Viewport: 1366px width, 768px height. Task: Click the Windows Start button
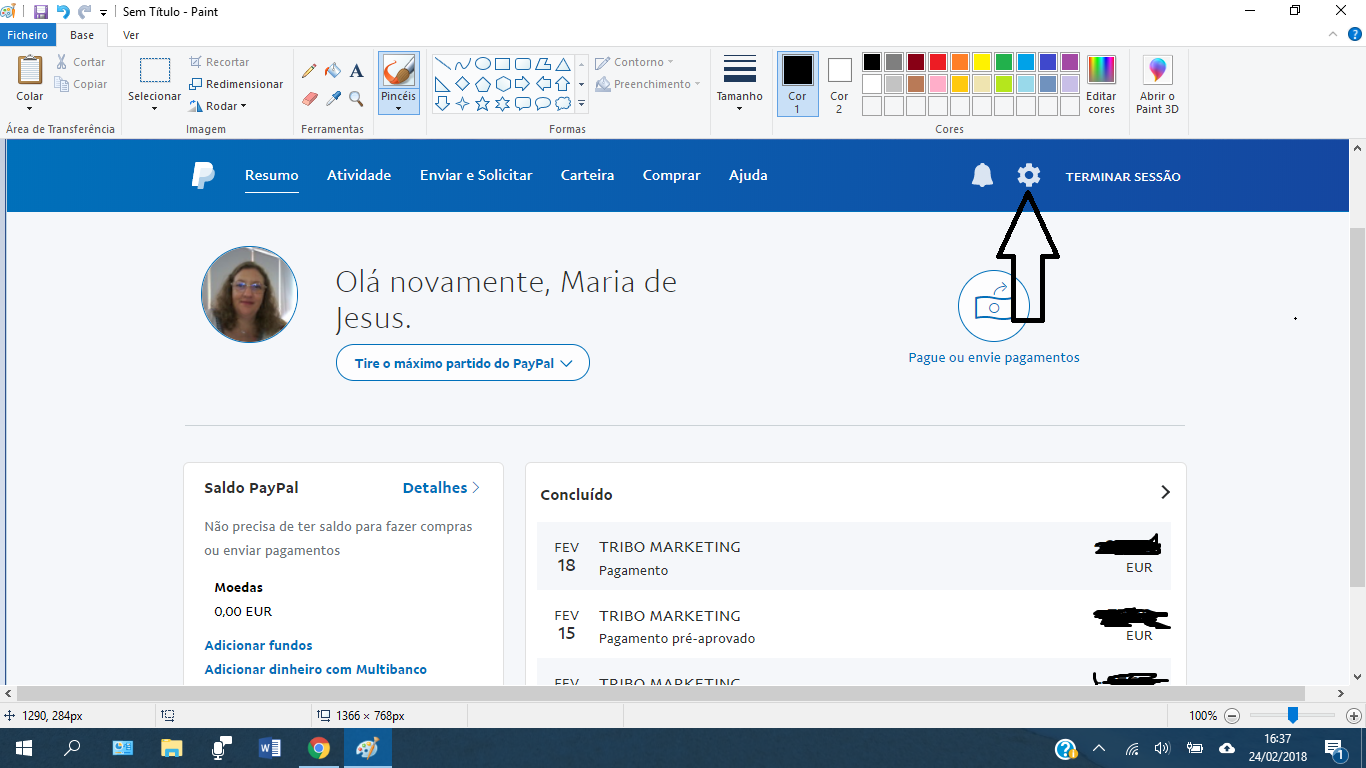click(23, 748)
